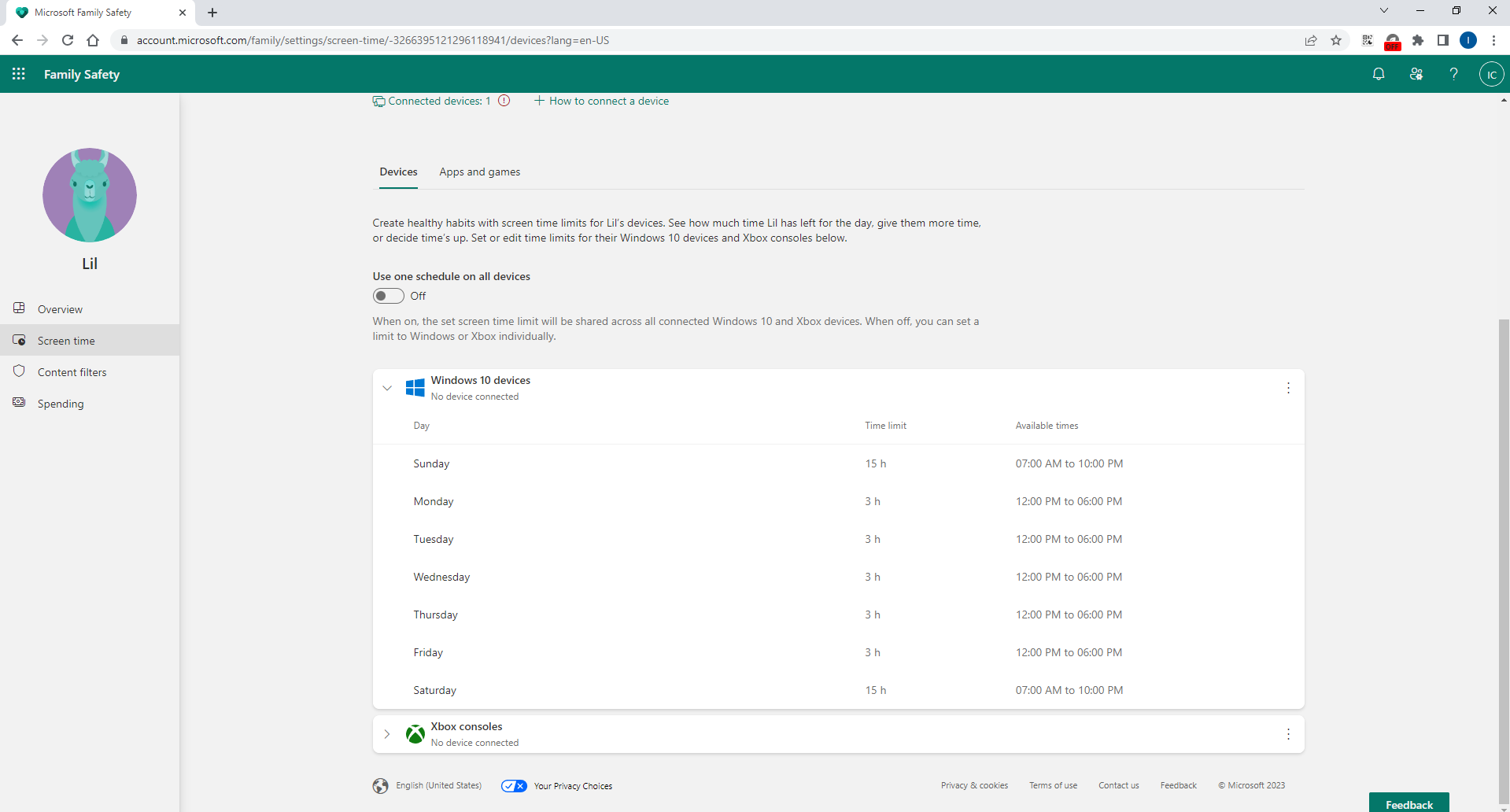
Task: Open Overview in the sidebar
Action: [x=90, y=308]
